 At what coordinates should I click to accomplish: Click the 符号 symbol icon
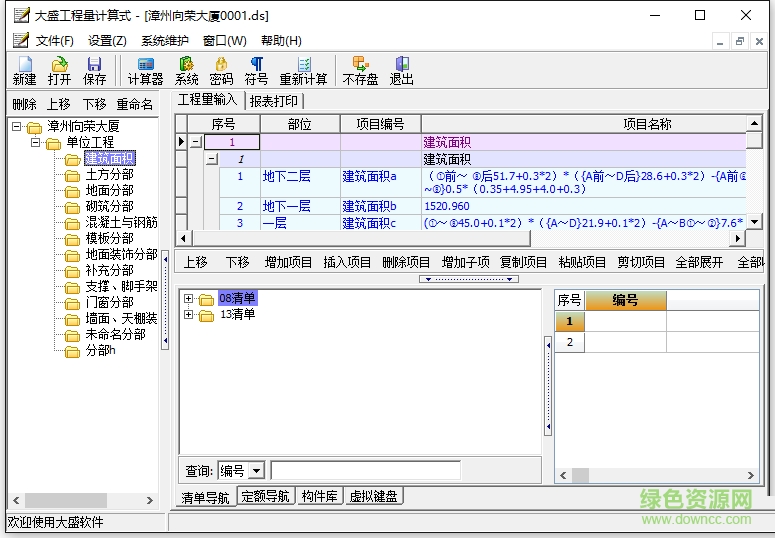coord(256,69)
